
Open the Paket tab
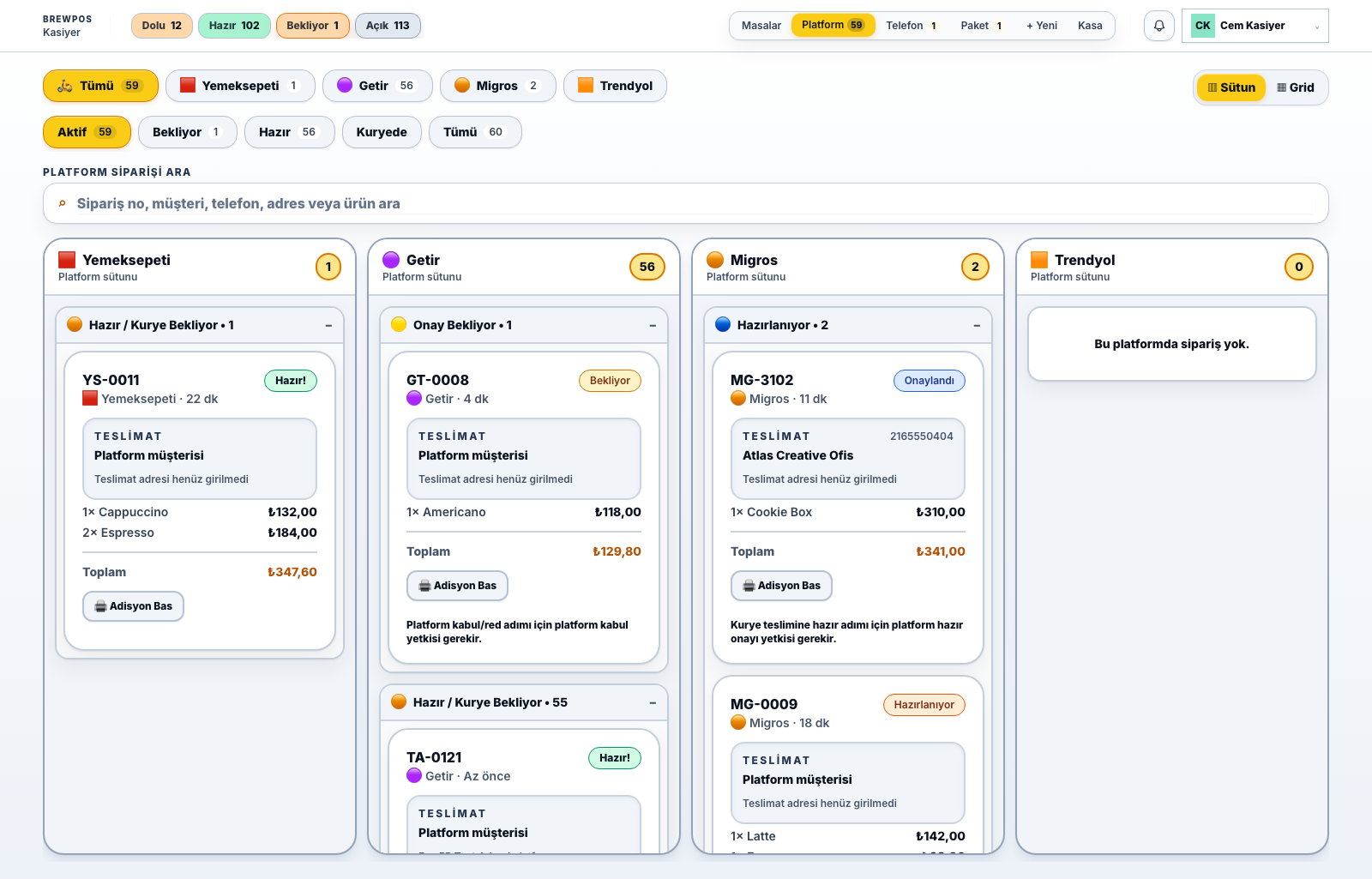pyautogui.click(x=982, y=26)
